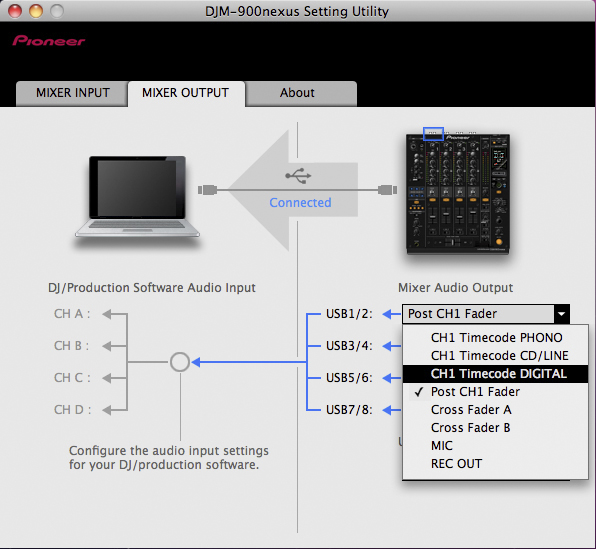
Task: Choose CH1 Timecode CD/LINE option
Action: (x=495, y=355)
